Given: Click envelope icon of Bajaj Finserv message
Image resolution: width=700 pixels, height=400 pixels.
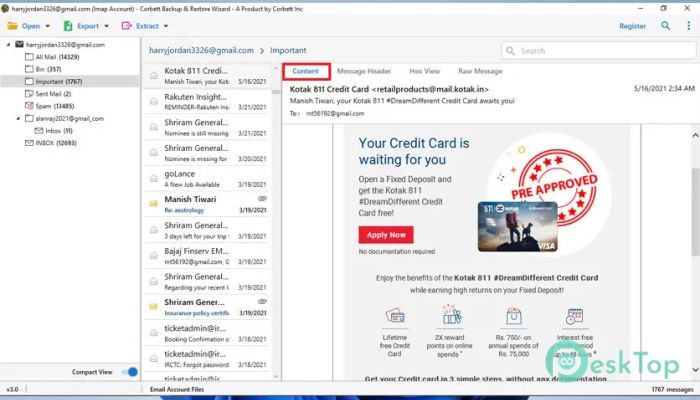Looking at the screenshot, I should (154, 256).
